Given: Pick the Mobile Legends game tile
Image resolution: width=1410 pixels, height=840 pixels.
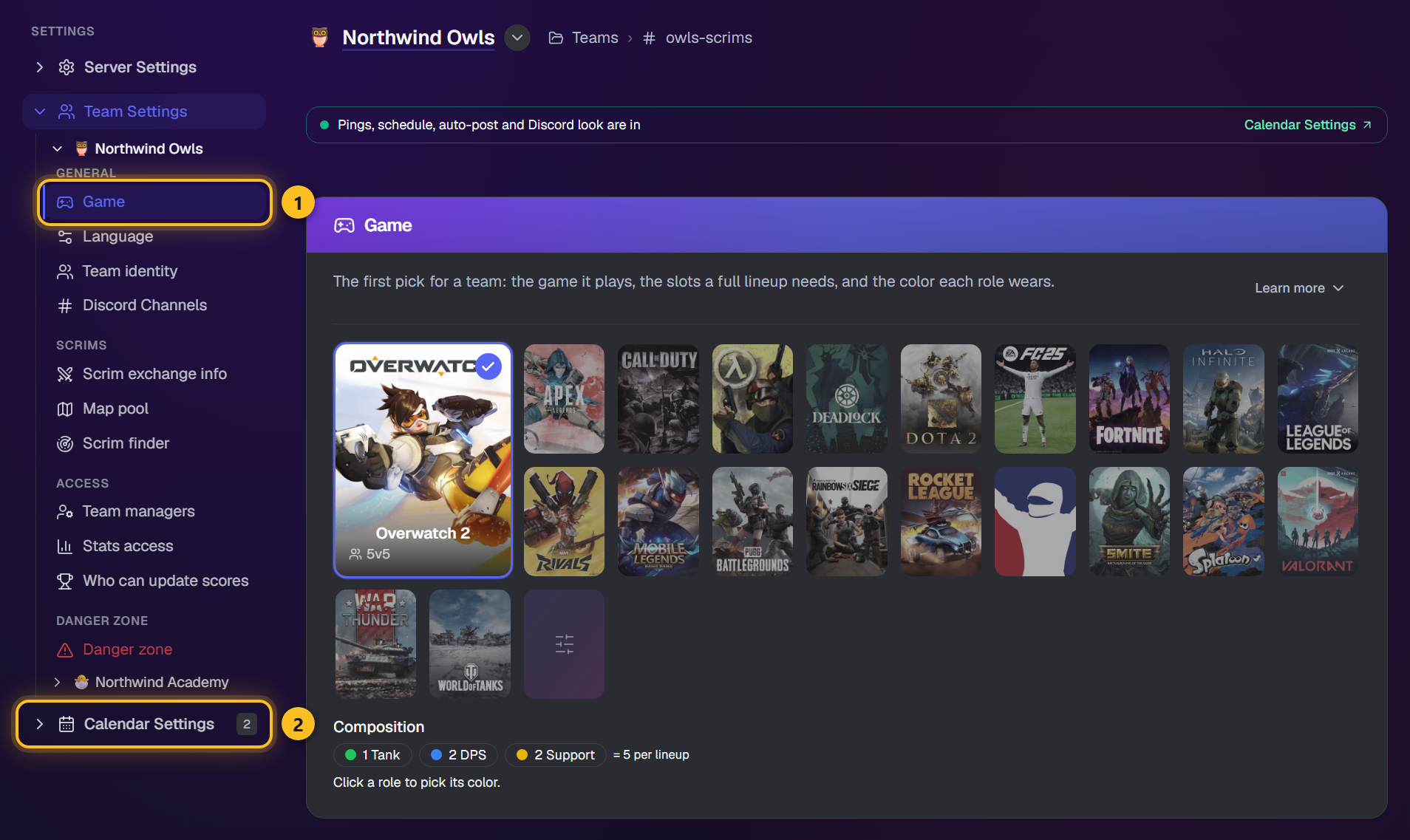Looking at the screenshot, I should pos(658,522).
